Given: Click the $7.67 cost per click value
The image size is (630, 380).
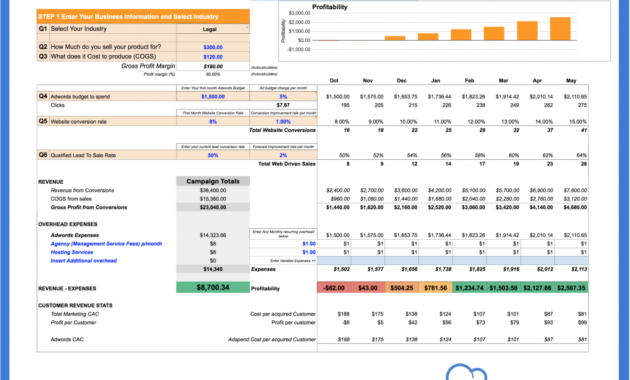Looking at the screenshot, I should 283,105.
